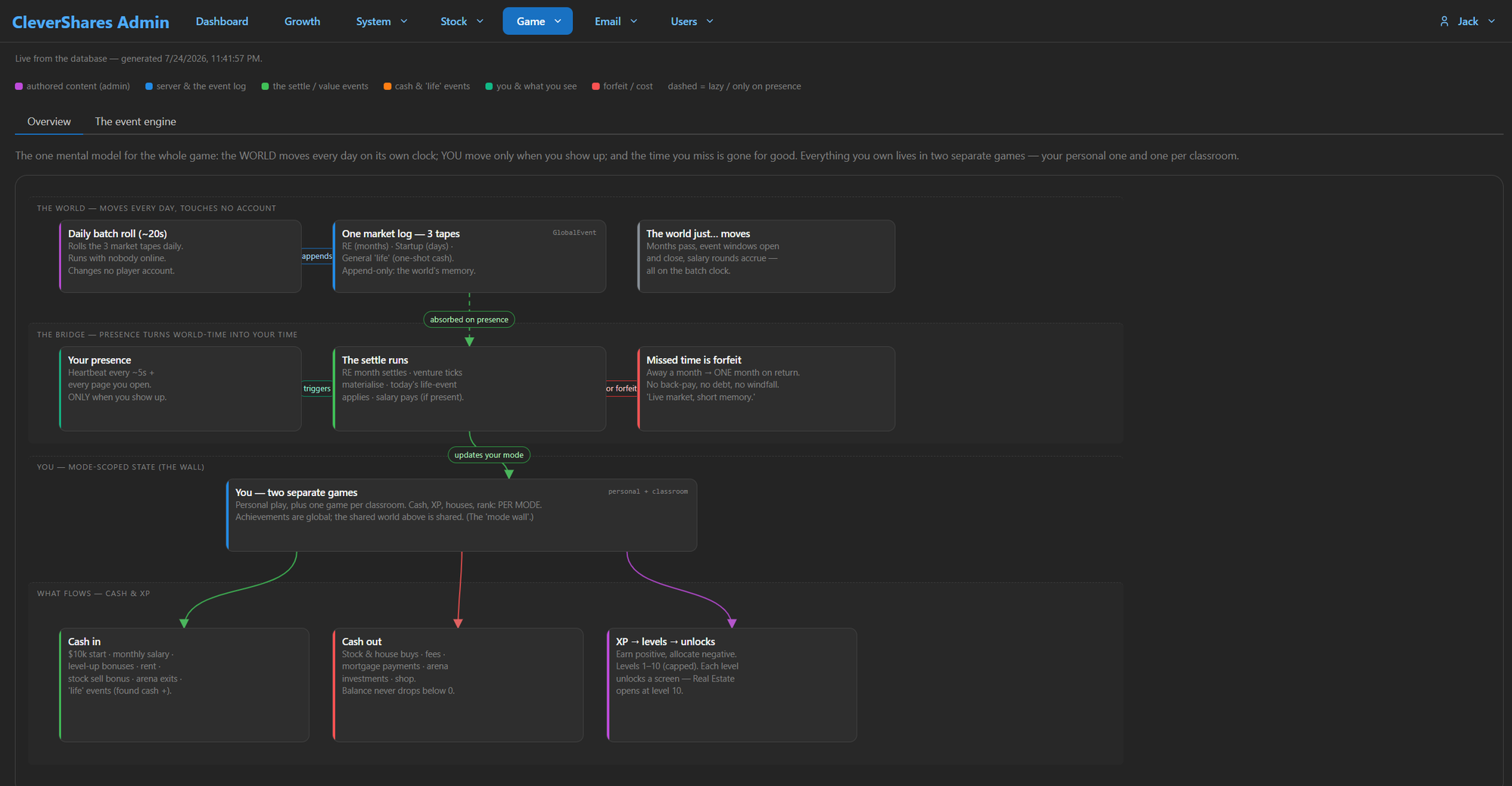The image size is (1512, 786).
Task: Select 'The settle runs' node title
Action: point(375,360)
